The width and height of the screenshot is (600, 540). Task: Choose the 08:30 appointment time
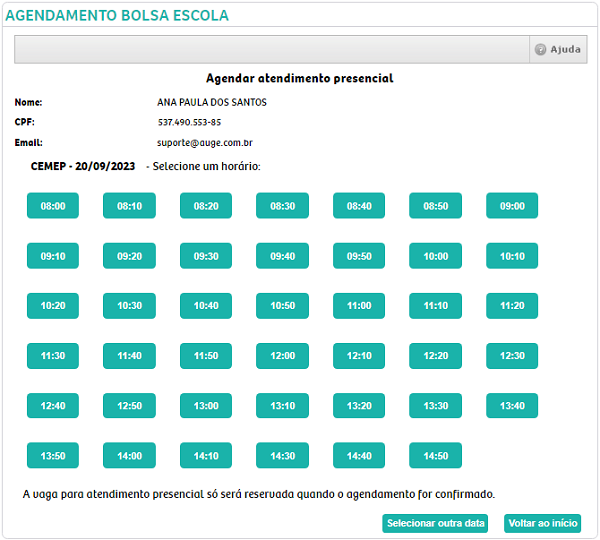coord(283,206)
